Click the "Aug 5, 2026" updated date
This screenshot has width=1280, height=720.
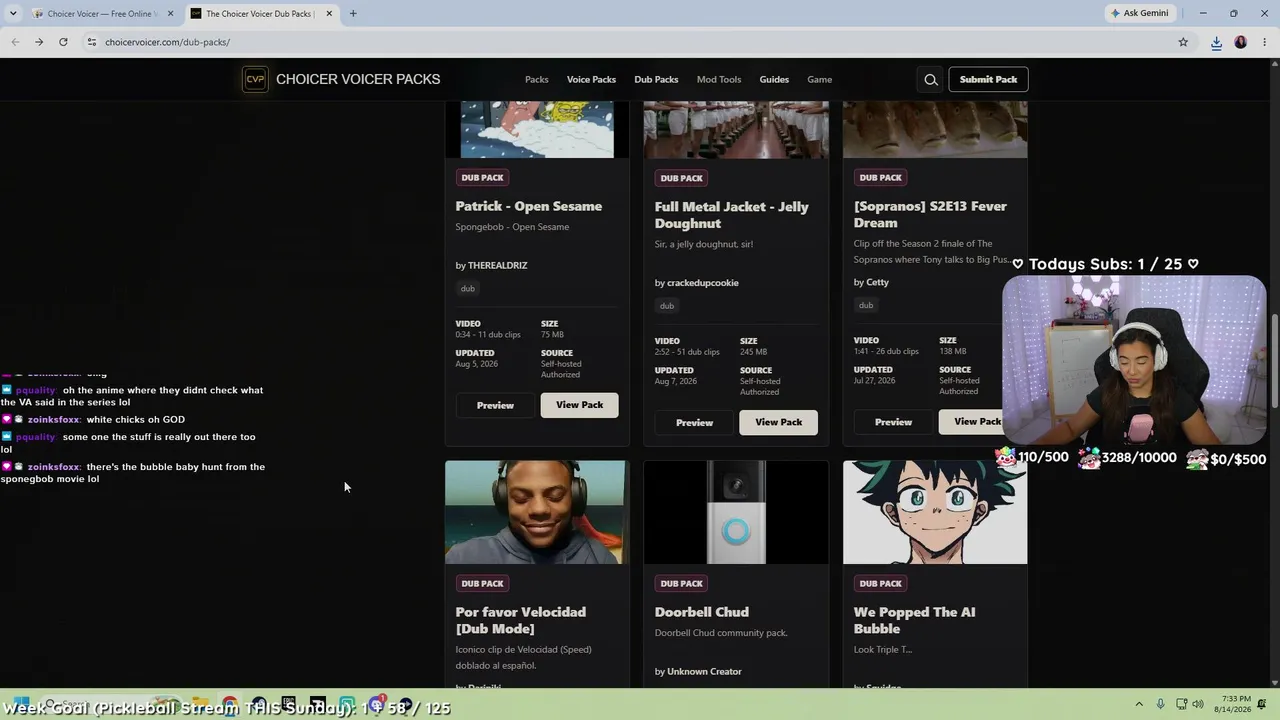477,364
